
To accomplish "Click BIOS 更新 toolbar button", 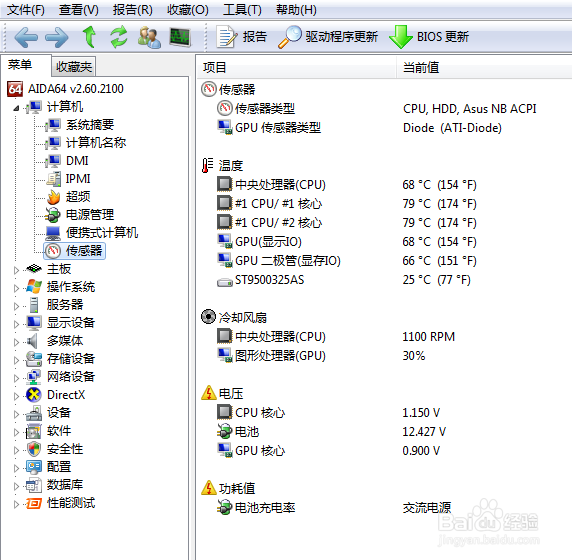I will (429, 37).
